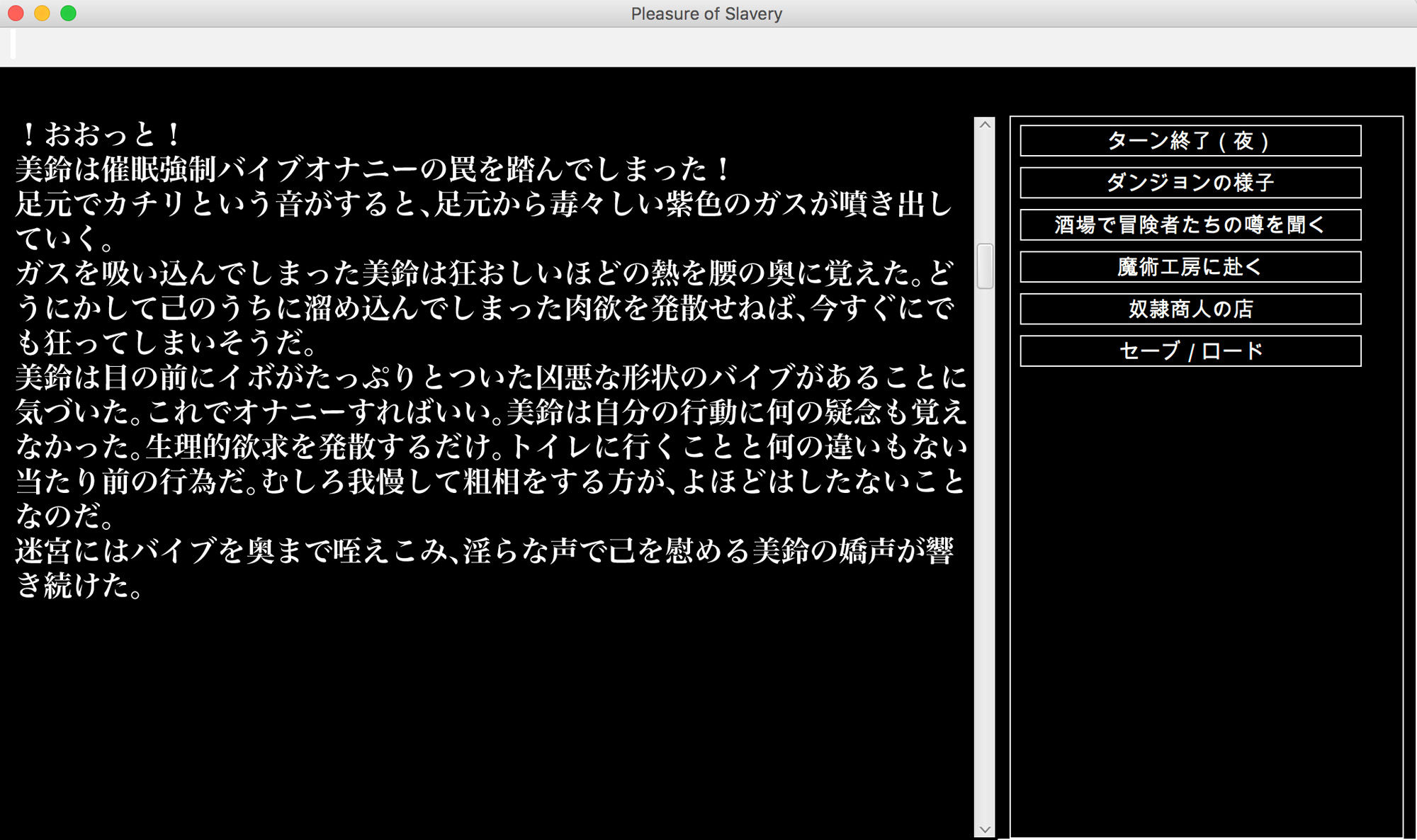Screen dimensions: 1417x840
Task: Visit the magic workshop via 魔術工房に赴く
Action: tap(1190, 267)
